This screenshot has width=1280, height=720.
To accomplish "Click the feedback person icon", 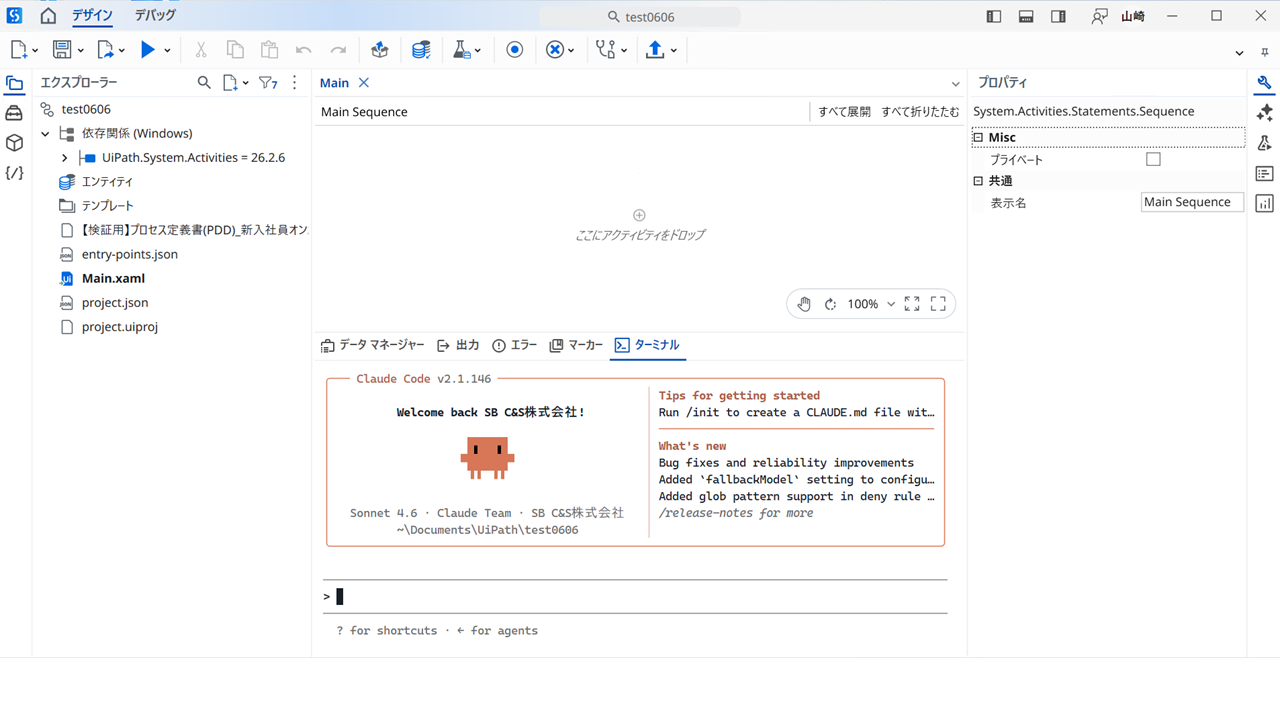I will (1100, 16).
